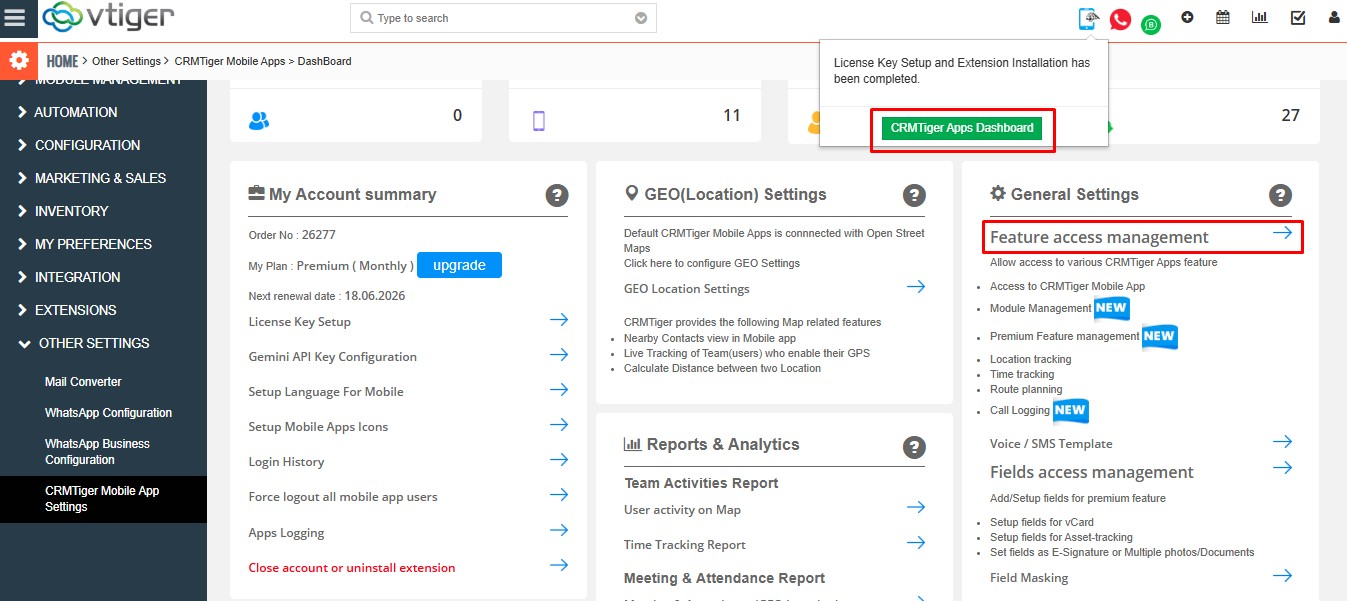Click arrow next to Time Tracking Report
This screenshot has height=601, width=1347.
[x=916, y=543]
